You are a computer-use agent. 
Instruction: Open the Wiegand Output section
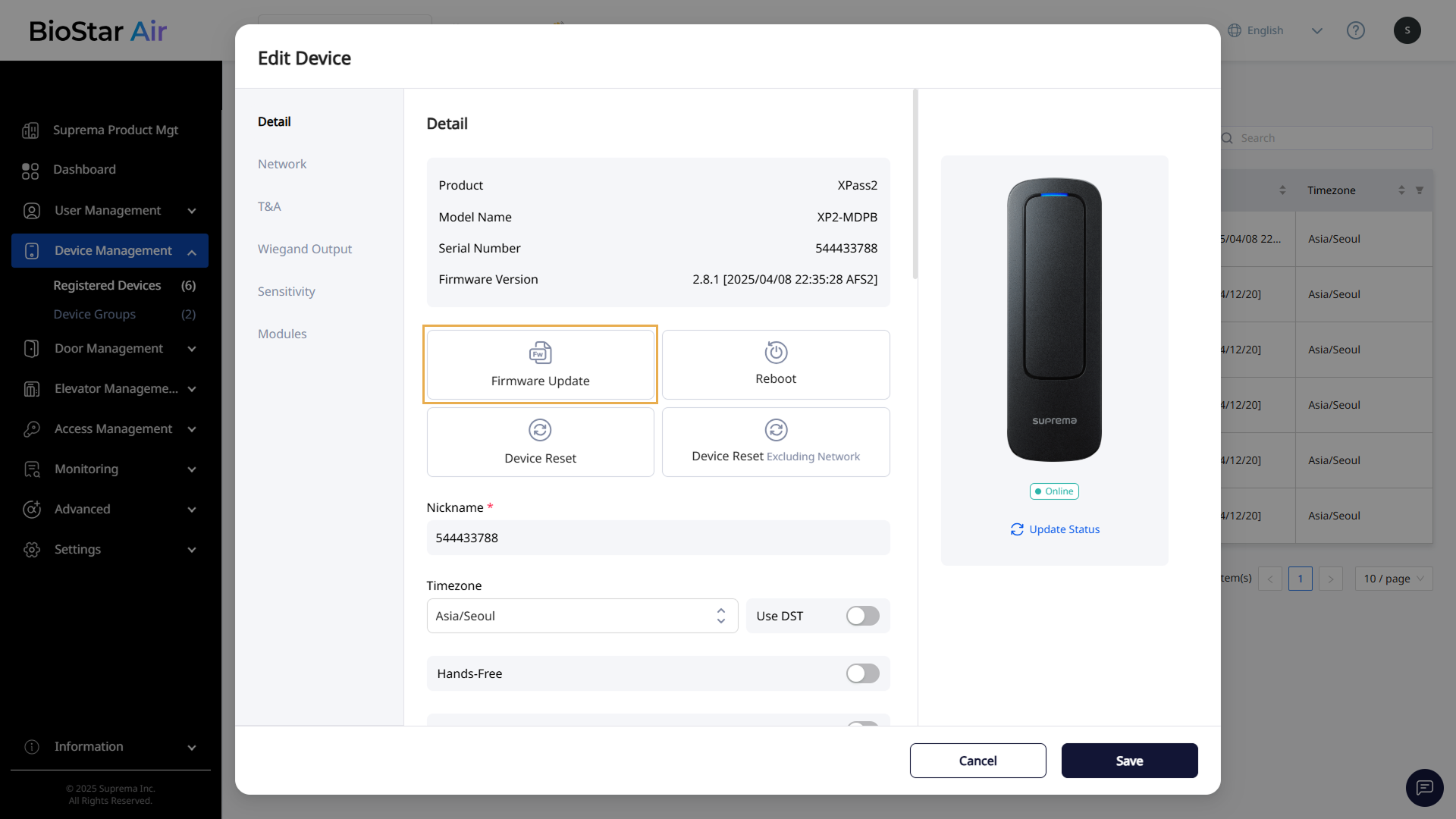tap(304, 249)
